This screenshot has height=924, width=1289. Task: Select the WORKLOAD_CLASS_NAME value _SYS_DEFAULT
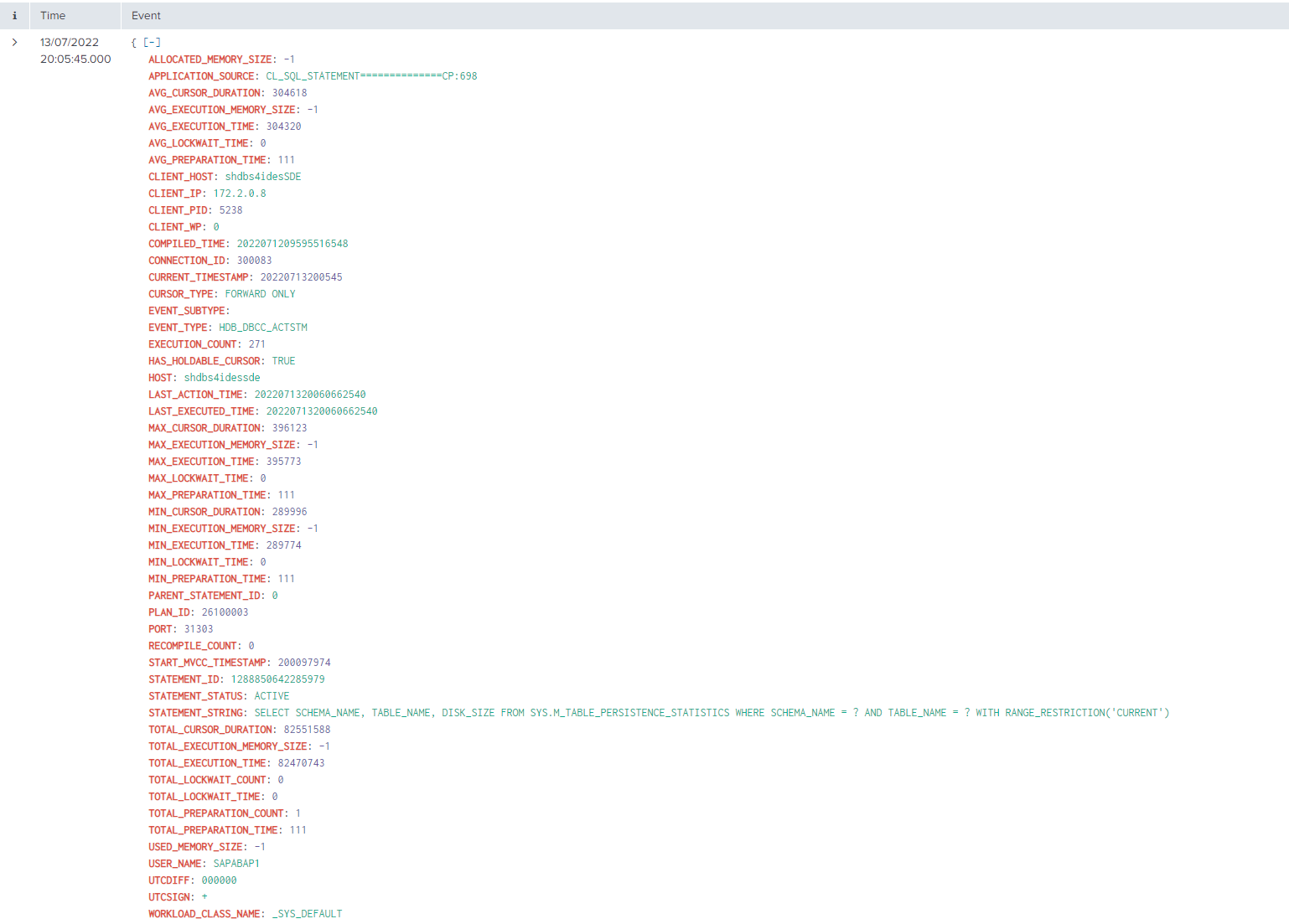[307, 914]
